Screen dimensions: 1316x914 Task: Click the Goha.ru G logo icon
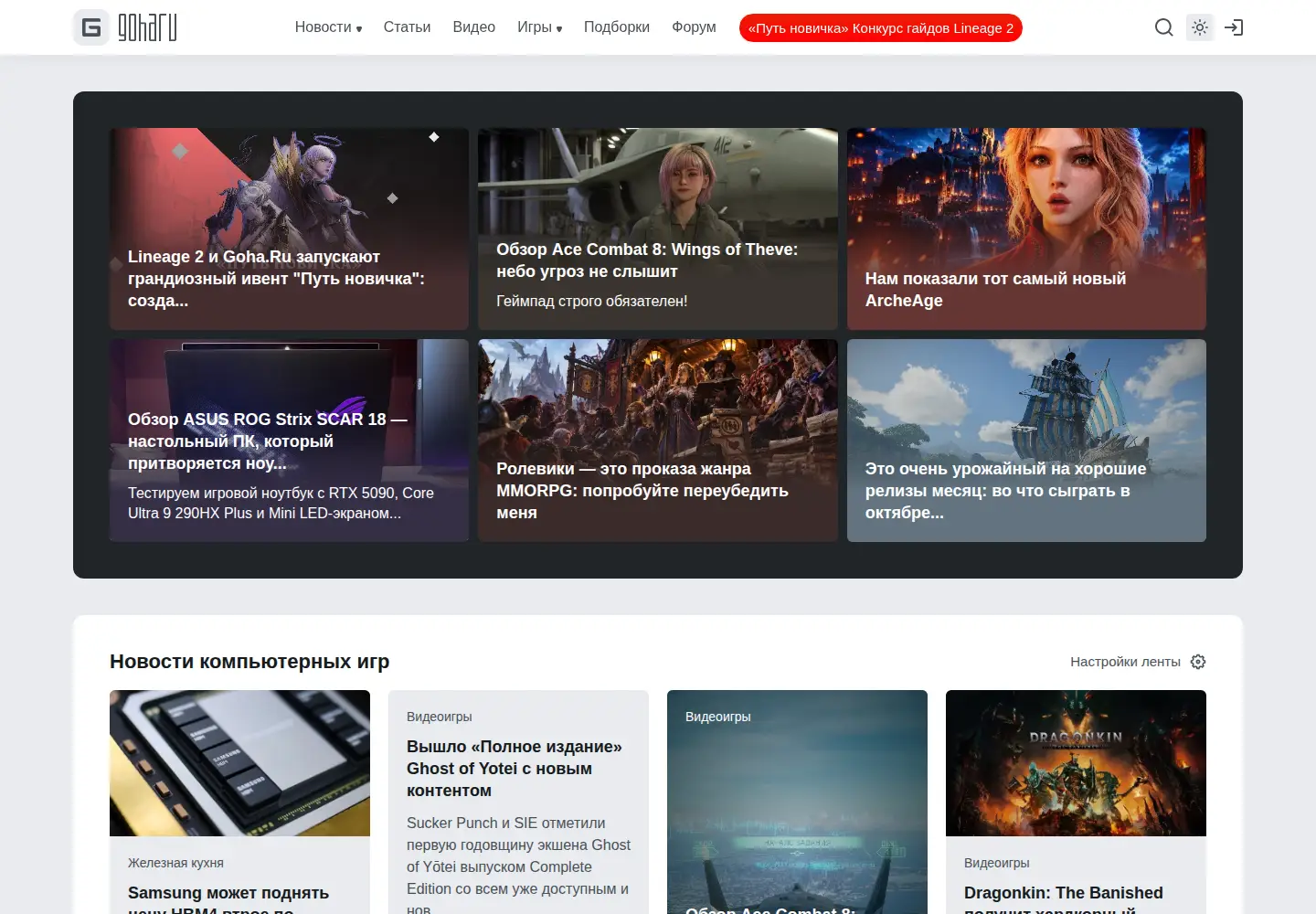tap(91, 27)
